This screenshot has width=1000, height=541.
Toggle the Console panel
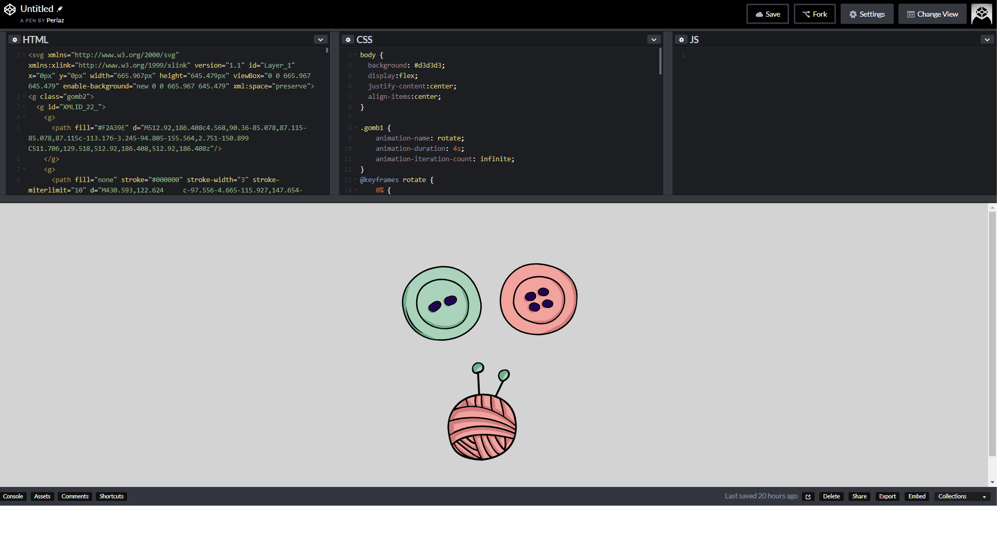click(x=13, y=497)
